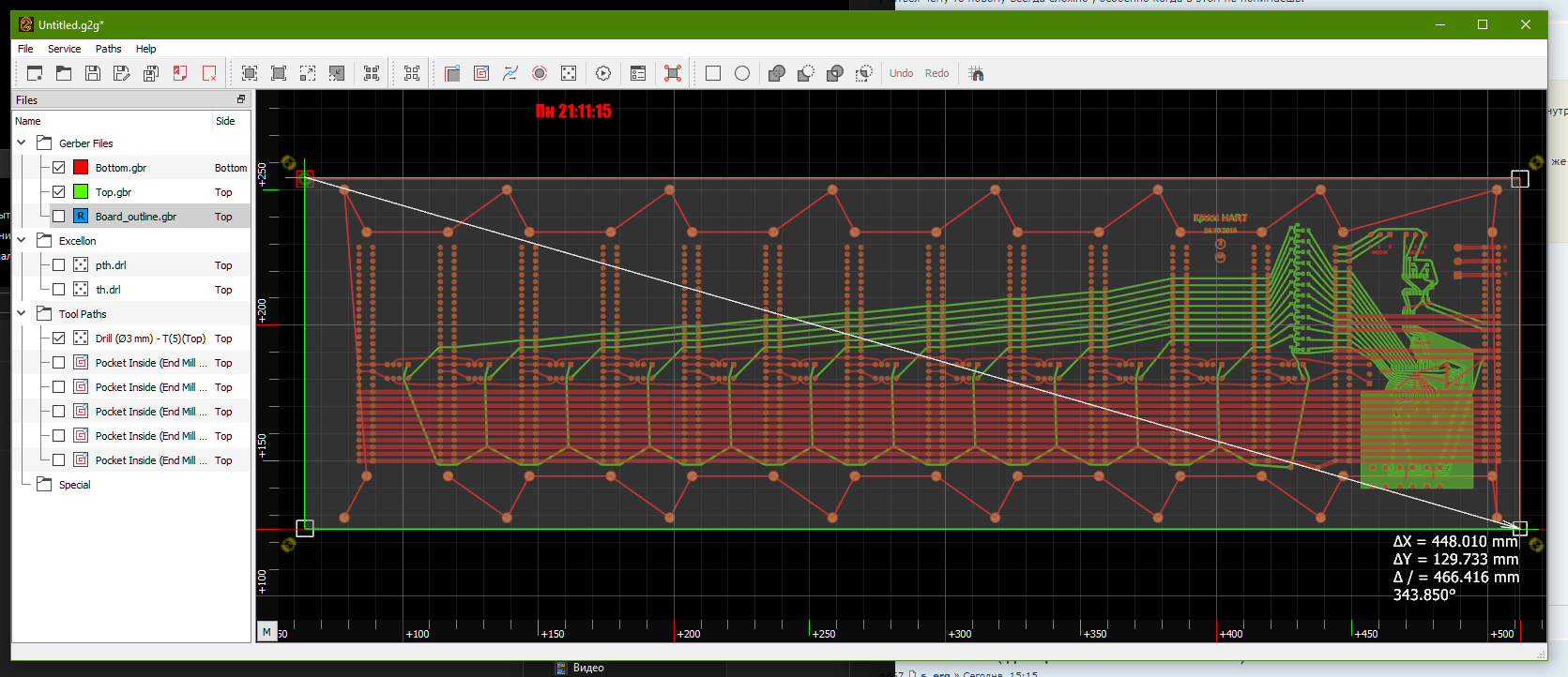Viewport: 1568px width, 677px height.
Task: Click the M ruler corner button
Action: [x=266, y=632]
